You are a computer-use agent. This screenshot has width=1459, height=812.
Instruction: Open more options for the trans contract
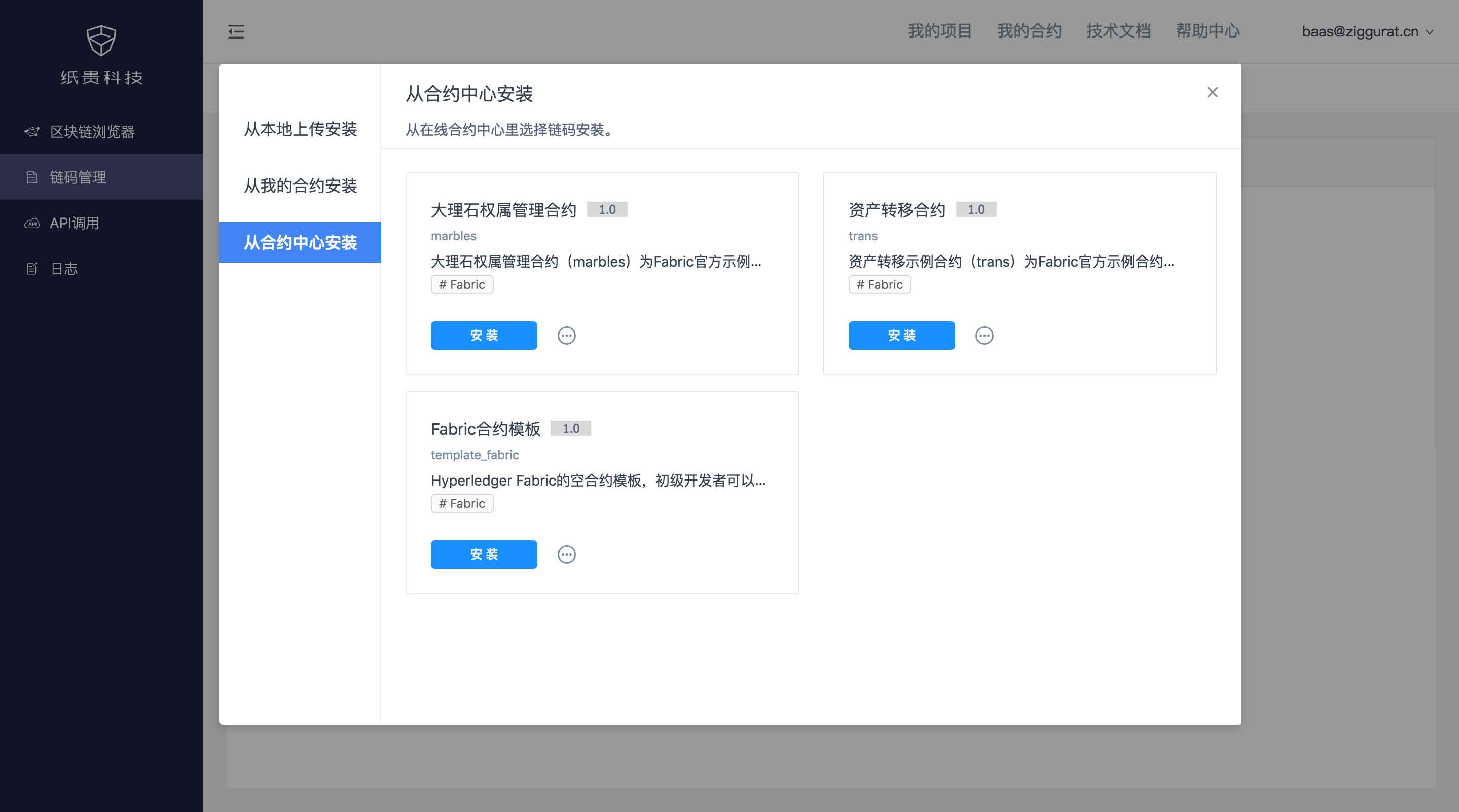coord(984,335)
